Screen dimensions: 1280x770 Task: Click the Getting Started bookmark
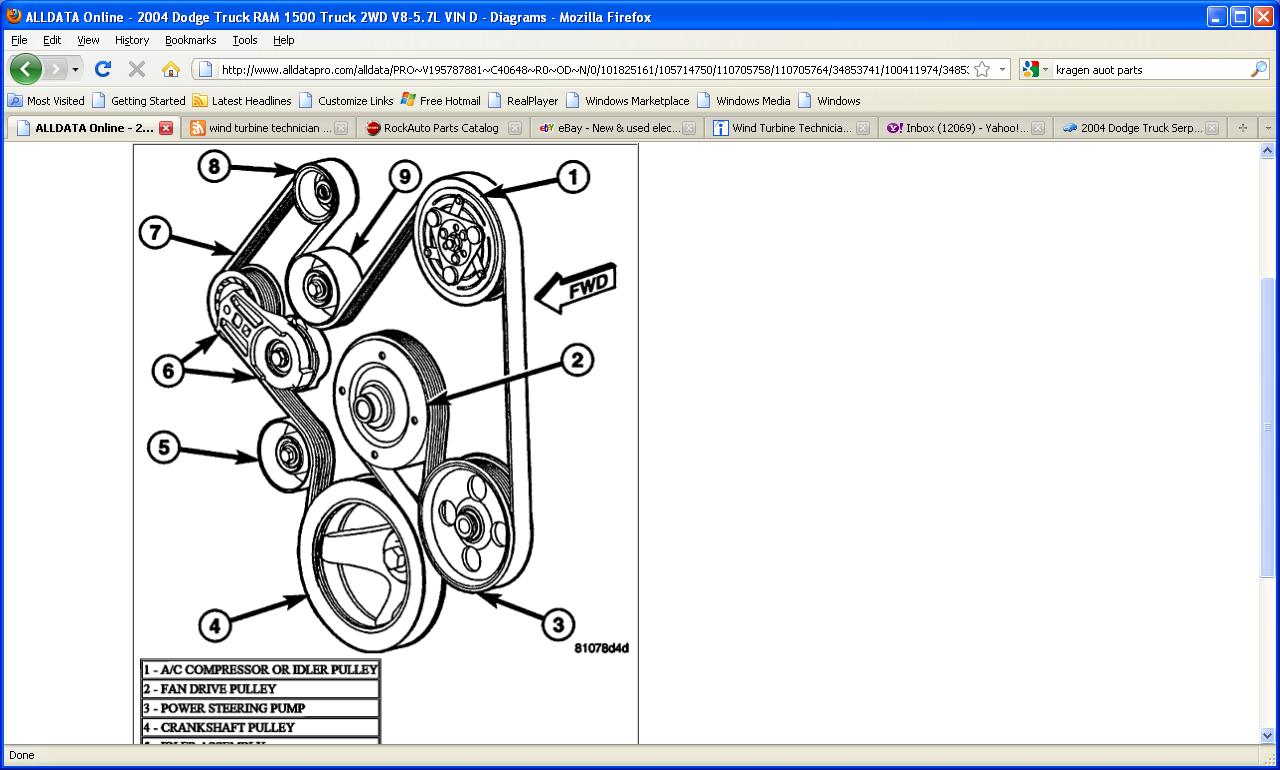[138, 100]
